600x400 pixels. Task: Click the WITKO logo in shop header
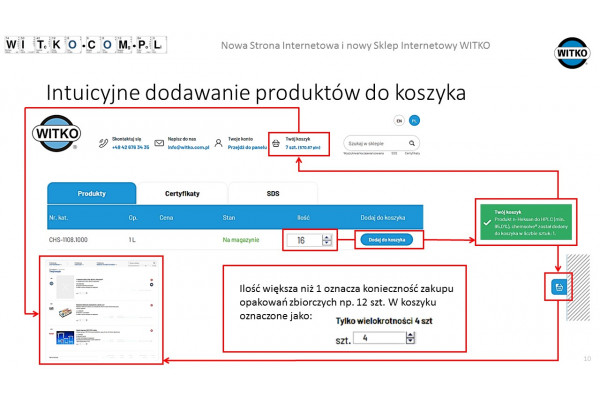[x=57, y=134]
